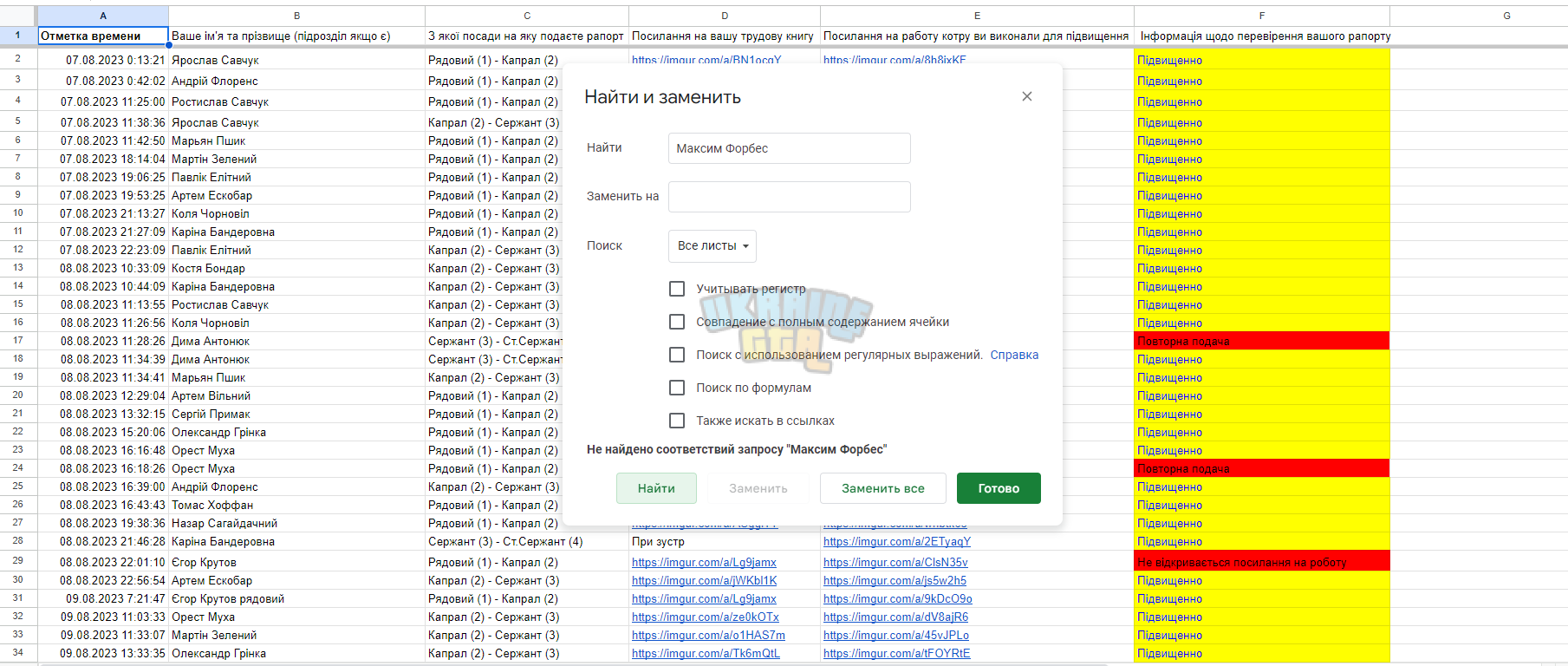
Task: Select row 1 header number
Action: point(17,36)
